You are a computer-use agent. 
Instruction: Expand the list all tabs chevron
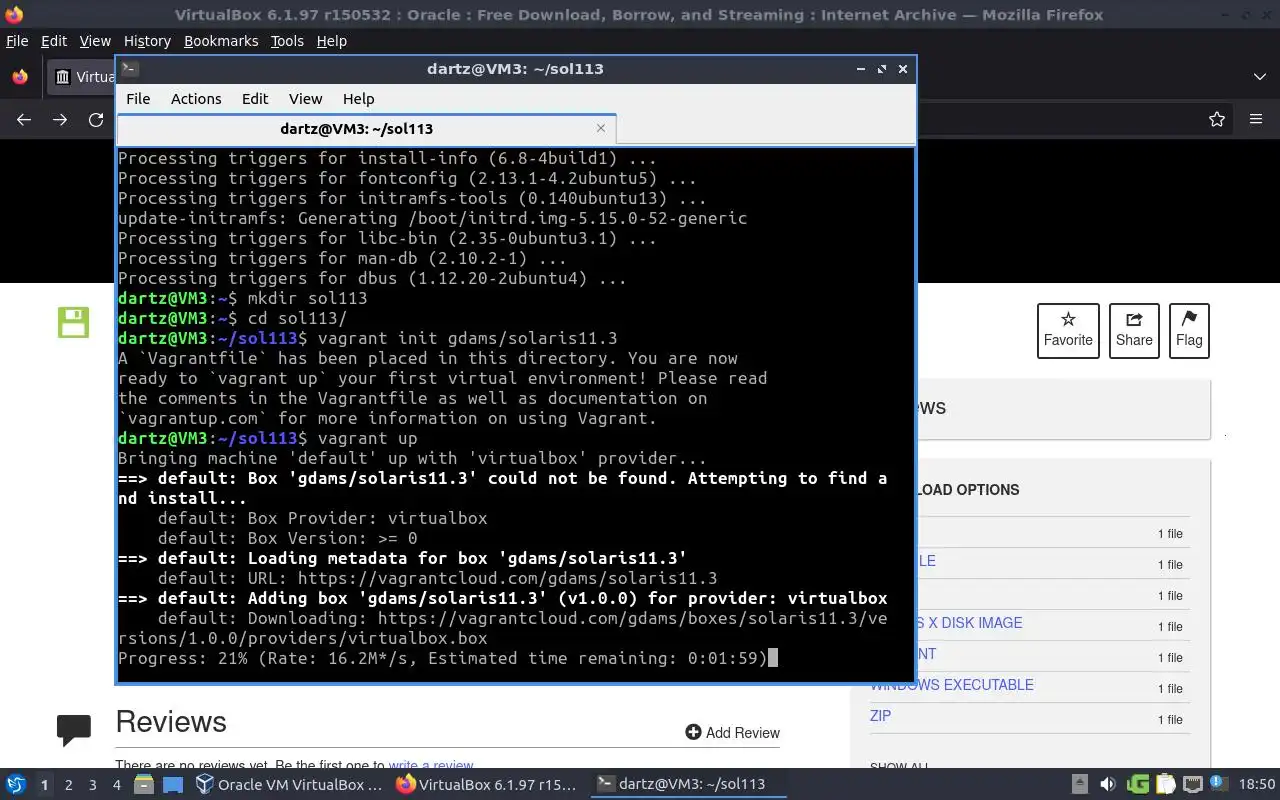tap(1260, 77)
